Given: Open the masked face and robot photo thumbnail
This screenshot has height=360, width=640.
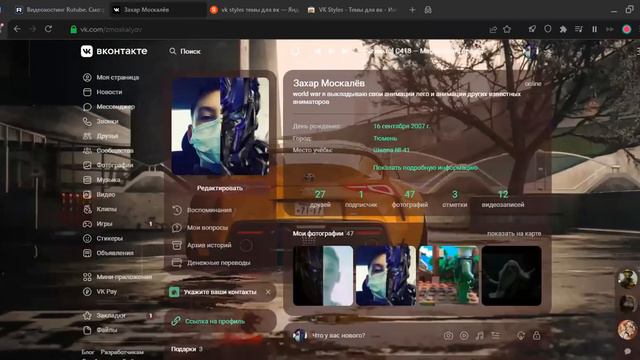Looking at the screenshot, I should coord(386,276).
